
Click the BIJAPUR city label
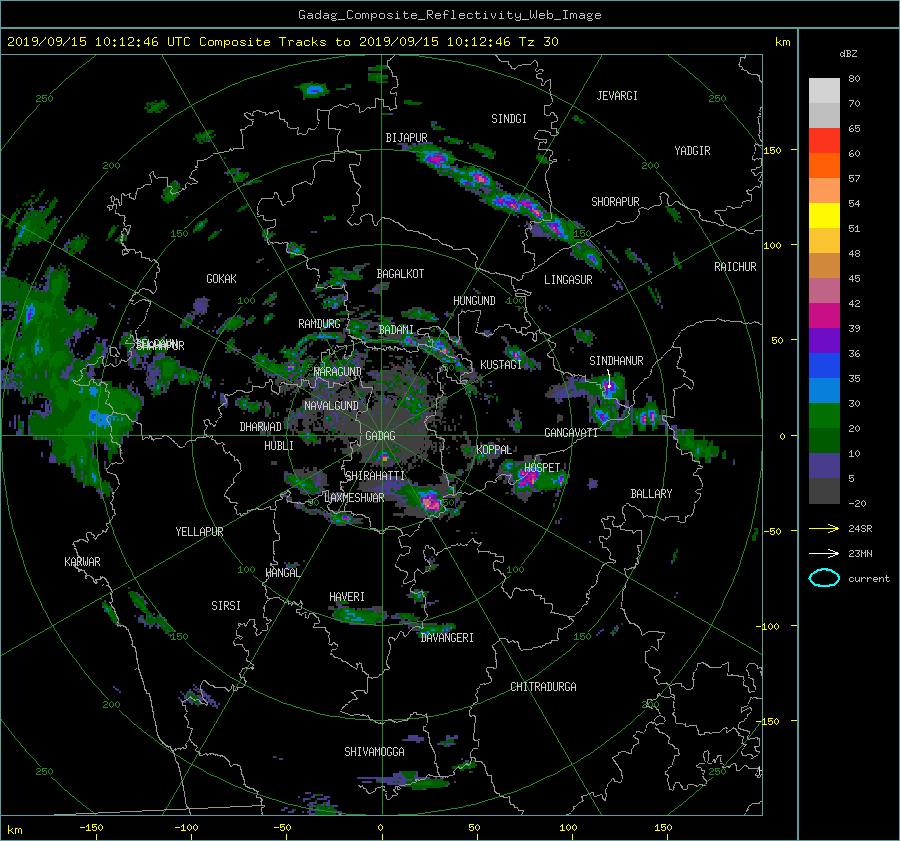tap(406, 138)
